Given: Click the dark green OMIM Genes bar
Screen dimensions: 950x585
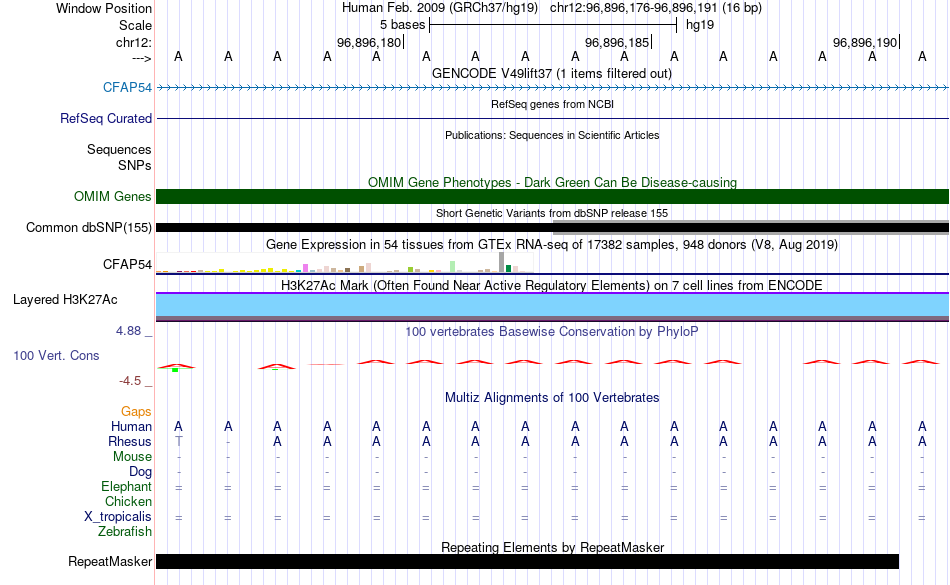Looking at the screenshot, I should click(x=552, y=196).
